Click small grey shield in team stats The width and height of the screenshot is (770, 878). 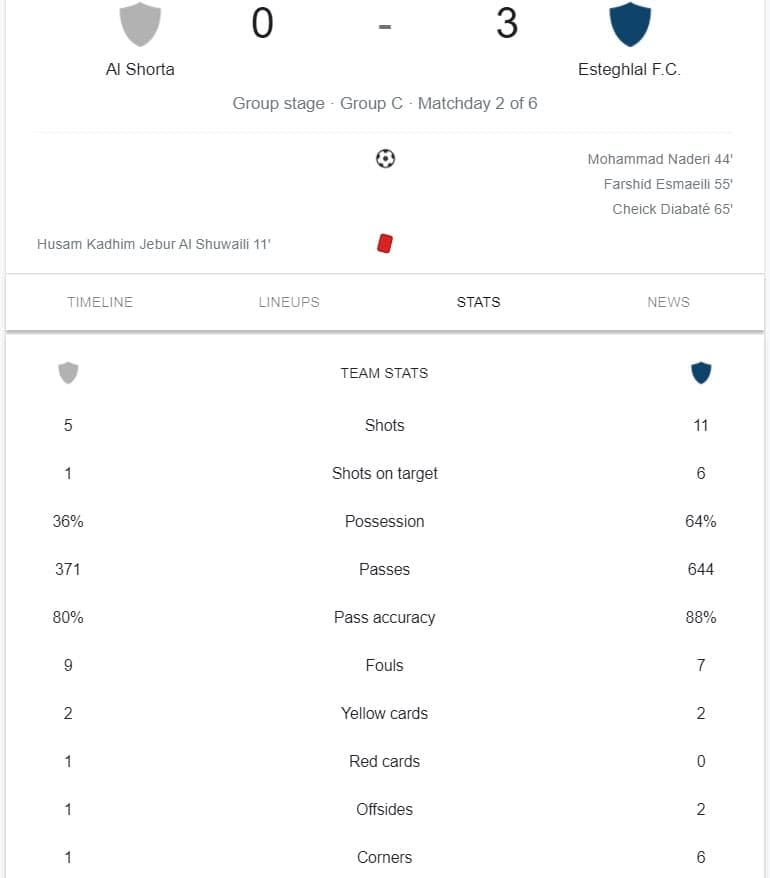(x=68, y=373)
